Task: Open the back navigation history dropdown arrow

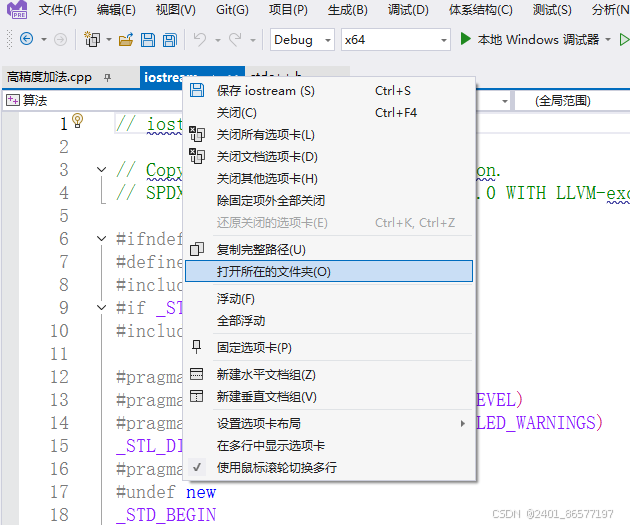Action: [x=44, y=39]
